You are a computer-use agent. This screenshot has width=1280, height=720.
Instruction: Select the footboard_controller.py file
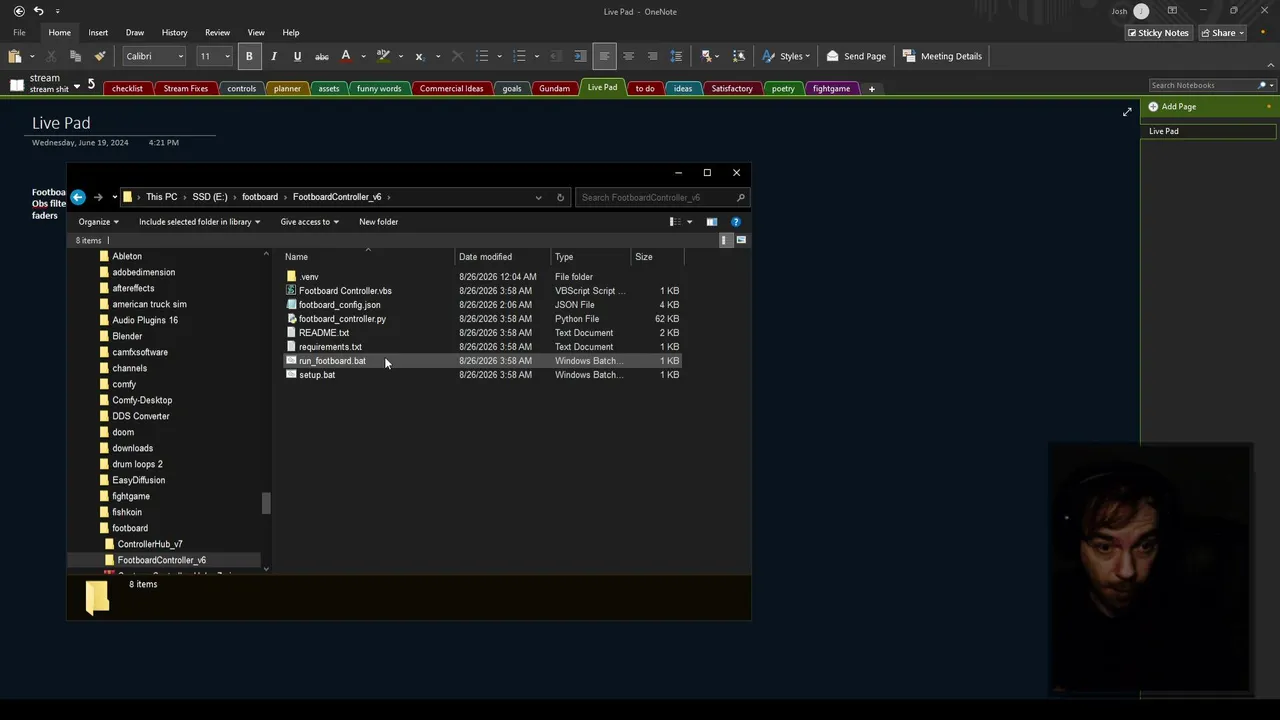click(342, 319)
